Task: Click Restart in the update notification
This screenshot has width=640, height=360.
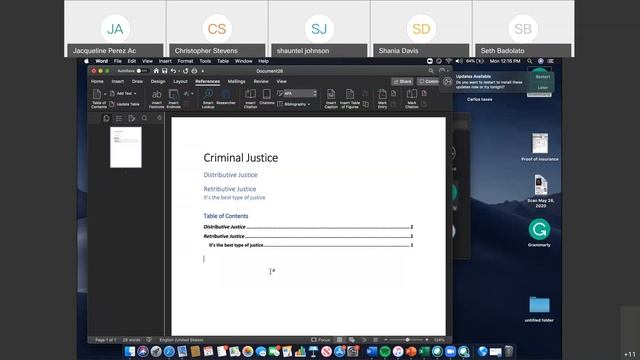Action: (542, 77)
